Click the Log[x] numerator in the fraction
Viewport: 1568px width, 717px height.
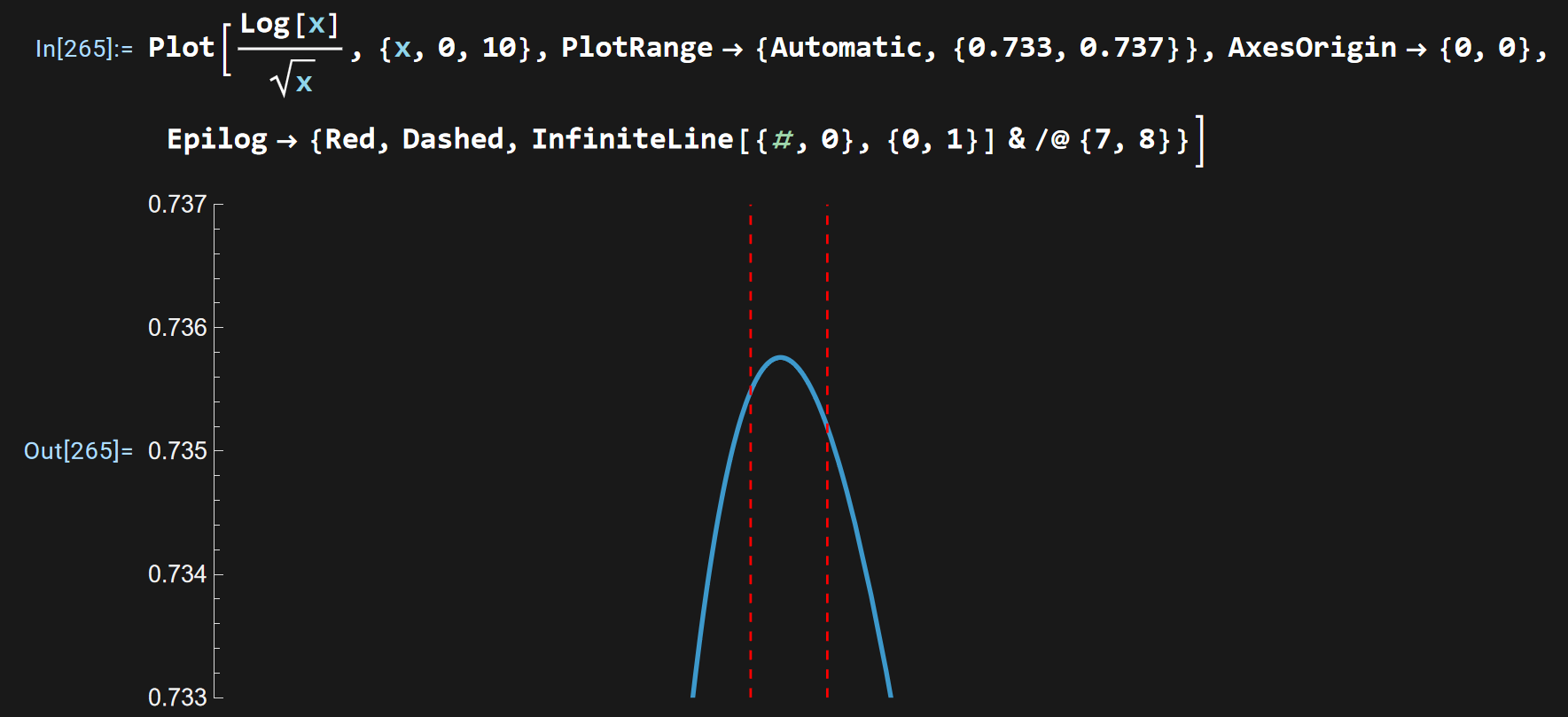coord(289,25)
